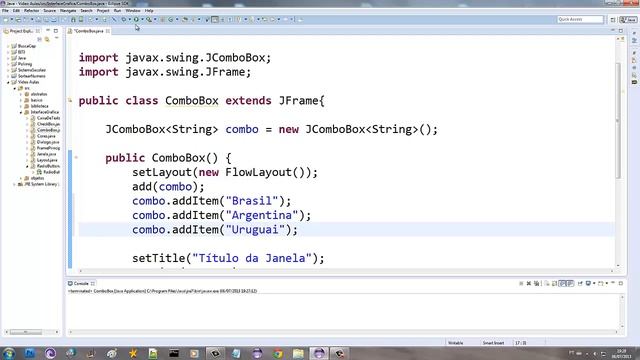Click the volume icon in system tray
The width and height of the screenshot is (640, 360).
(595, 353)
